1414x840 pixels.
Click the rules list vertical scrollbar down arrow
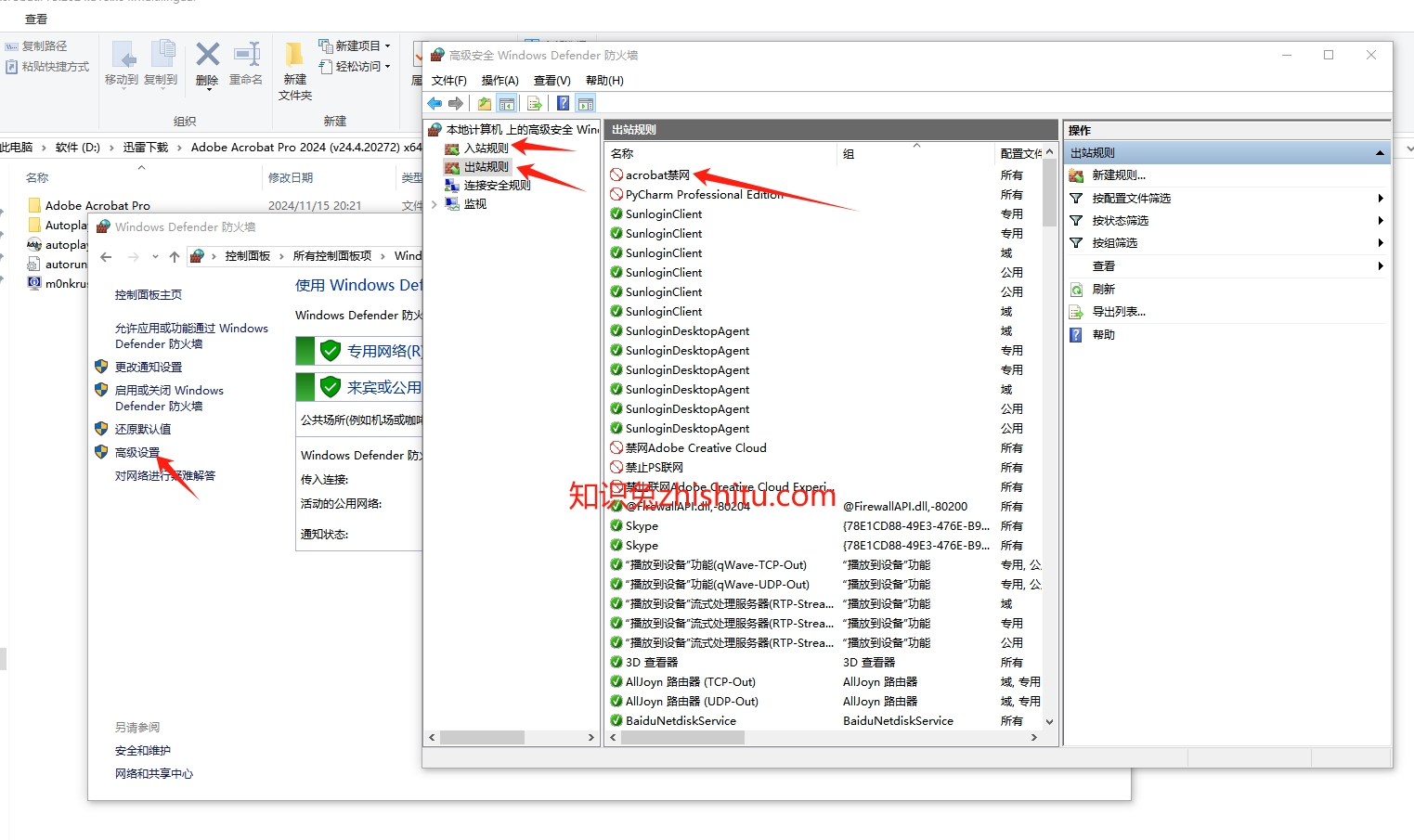pos(1049,721)
